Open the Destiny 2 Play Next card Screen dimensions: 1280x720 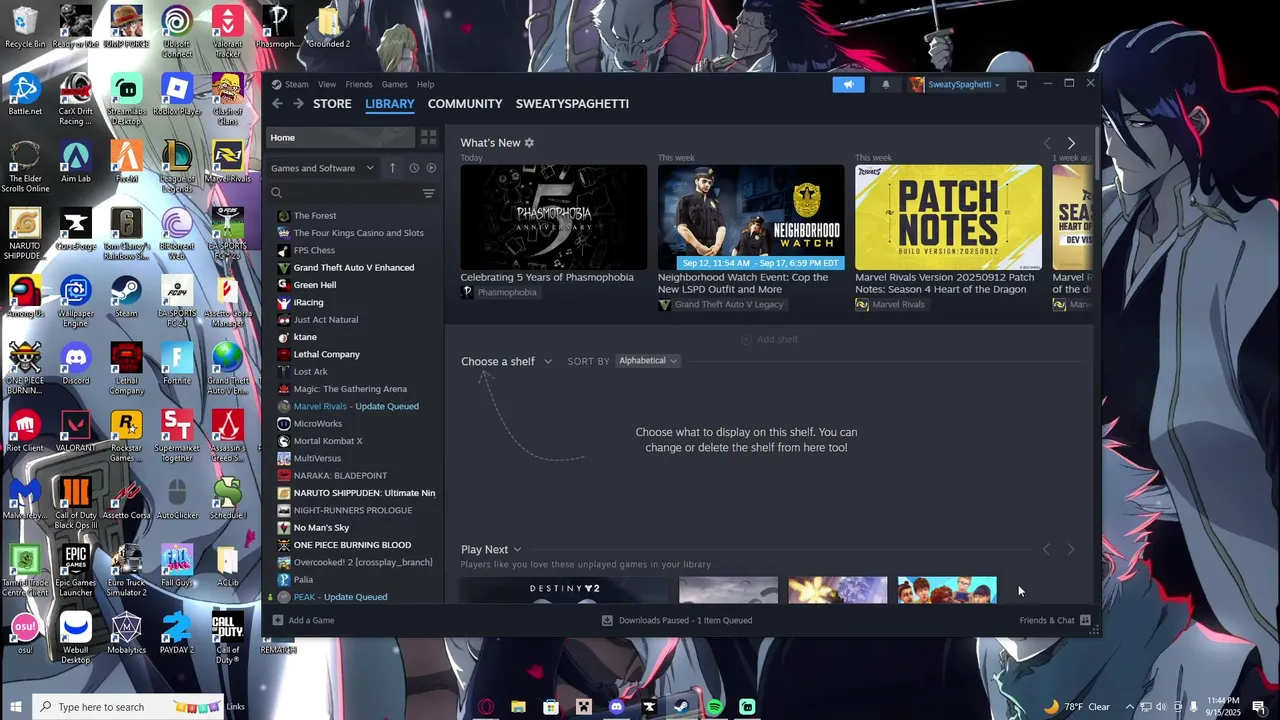click(x=564, y=590)
